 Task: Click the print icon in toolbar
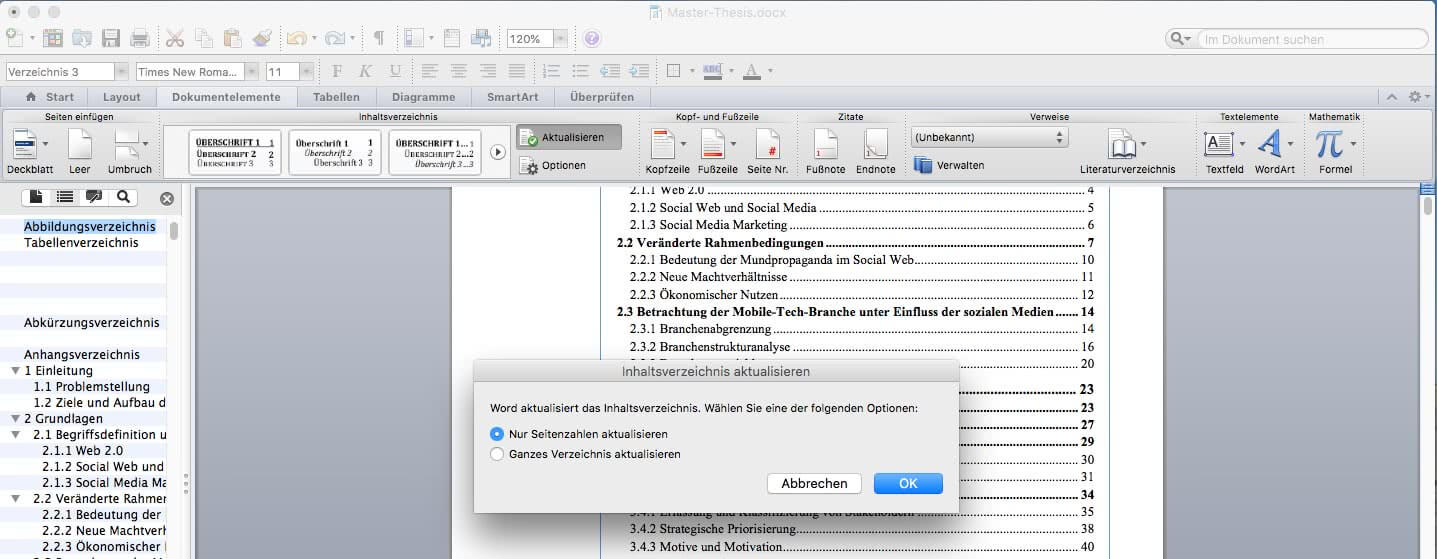[140, 39]
